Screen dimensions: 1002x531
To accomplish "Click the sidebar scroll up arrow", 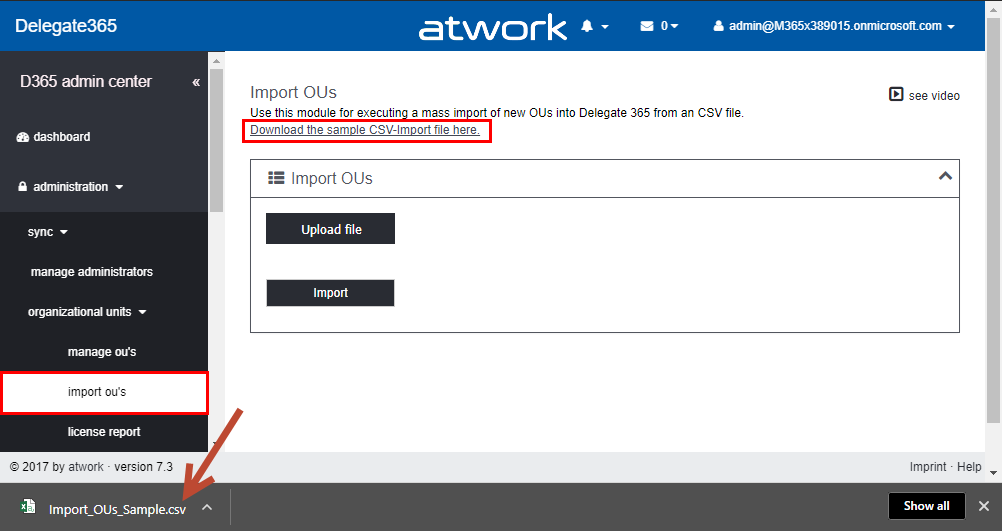I will point(216,61).
